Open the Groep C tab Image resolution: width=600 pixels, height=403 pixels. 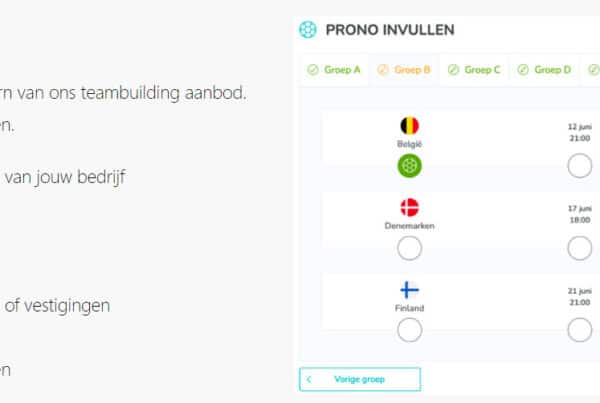click(x=475, y=70)
